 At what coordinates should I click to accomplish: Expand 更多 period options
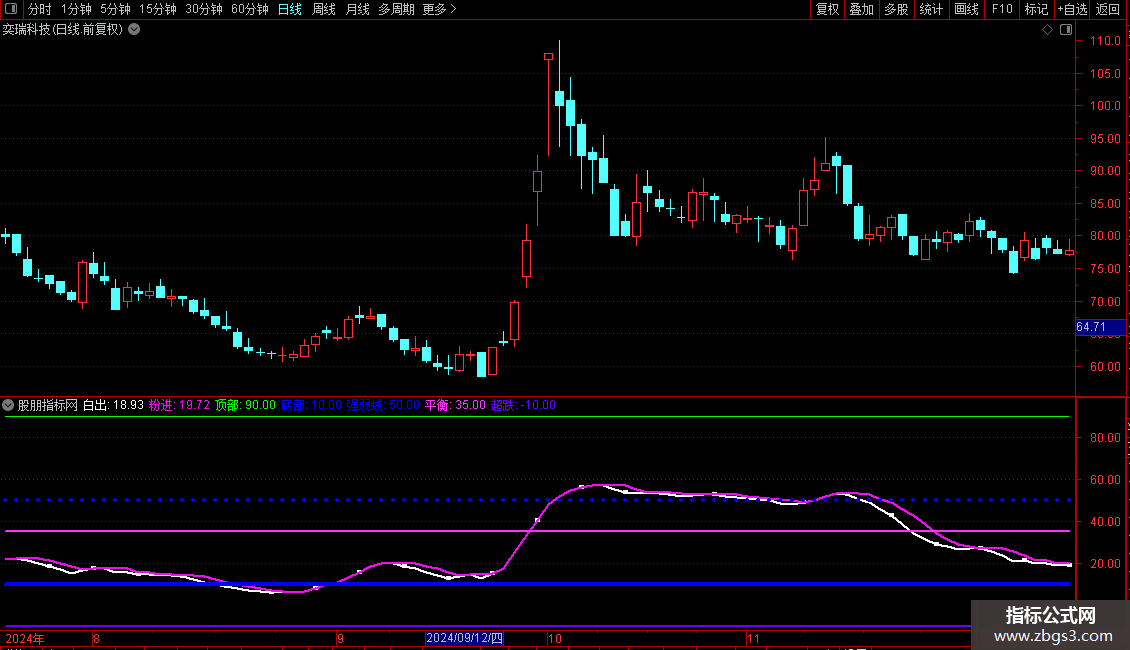(x=439, y=9)
